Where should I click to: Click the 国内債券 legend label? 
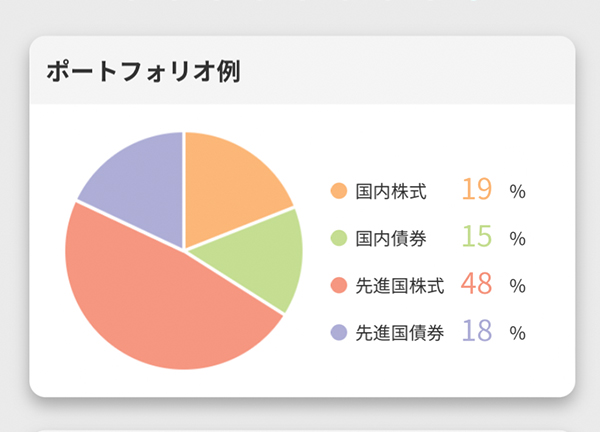coord(391,238)
